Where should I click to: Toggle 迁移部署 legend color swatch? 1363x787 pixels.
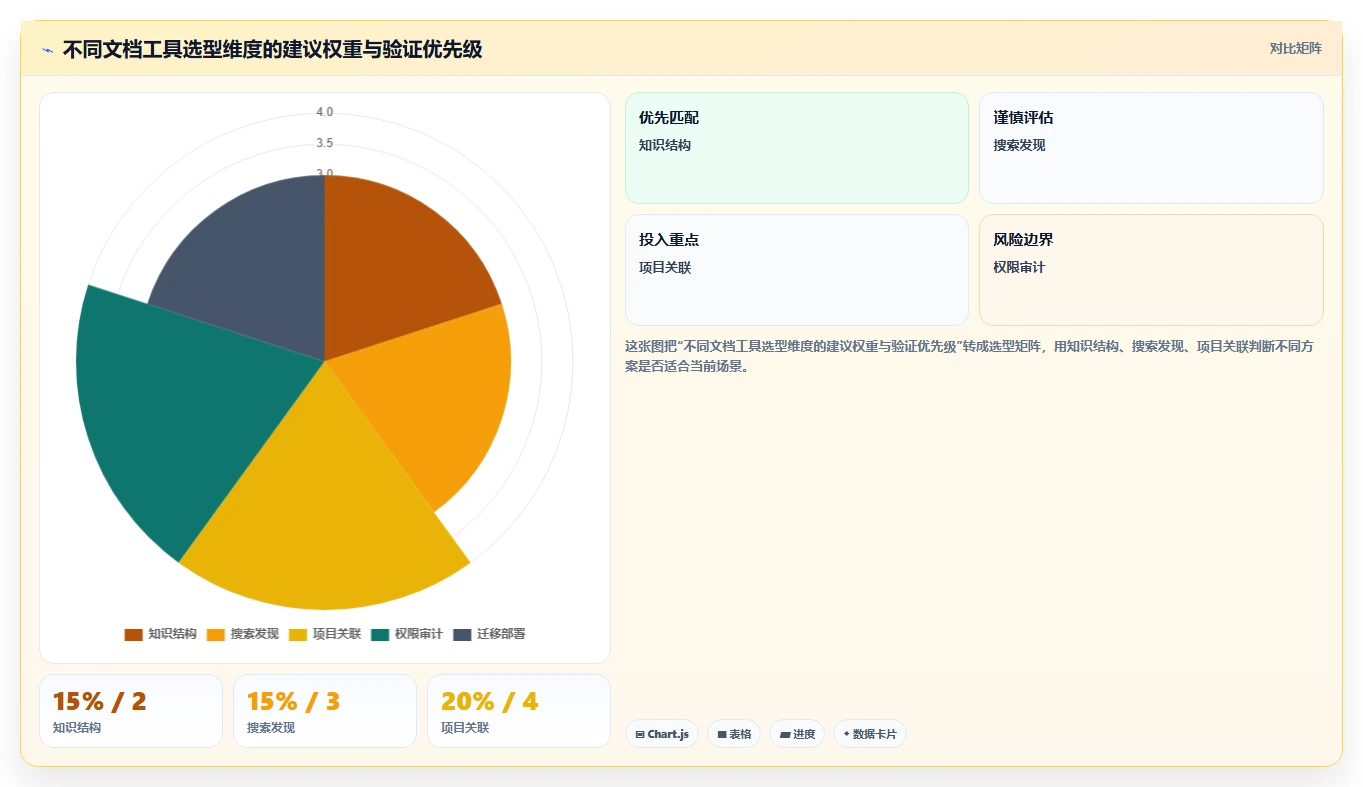point(462,634)
